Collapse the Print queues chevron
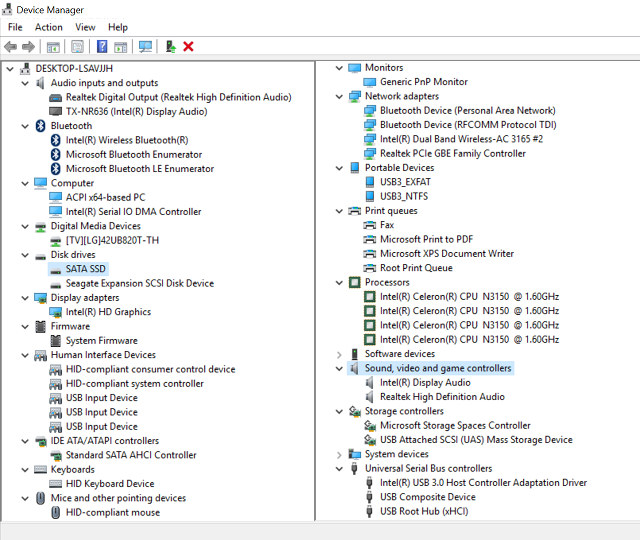Screen dimensions: 640x540 coord(339,211)
